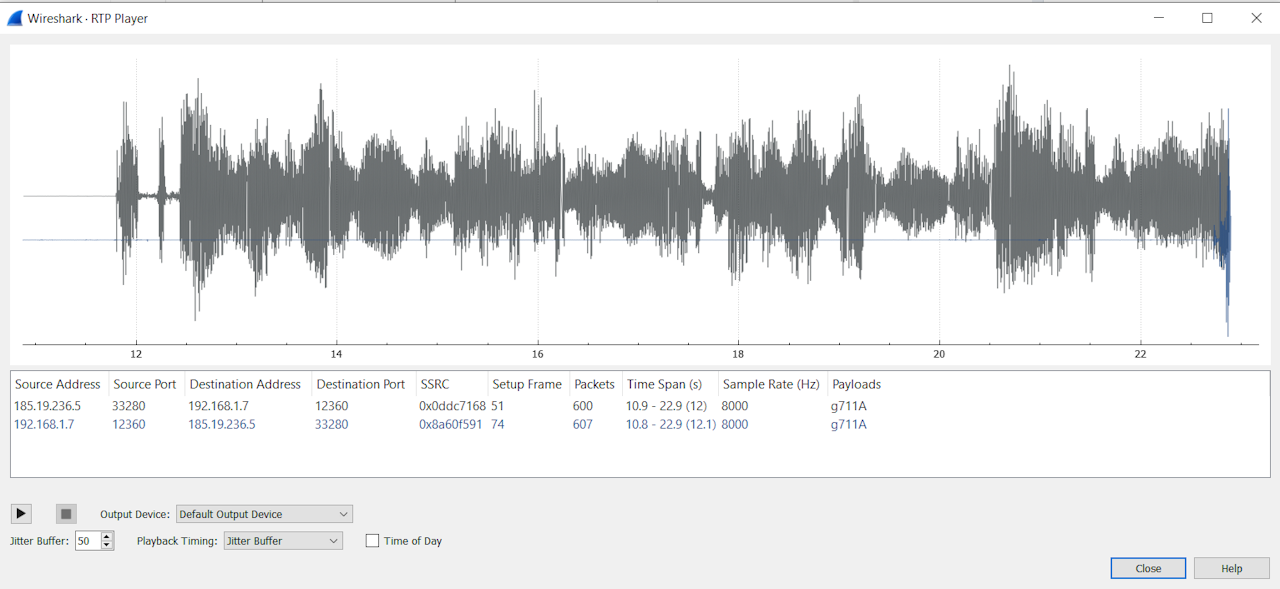Select the stream from source 185.19.236.5

[48, 406]
